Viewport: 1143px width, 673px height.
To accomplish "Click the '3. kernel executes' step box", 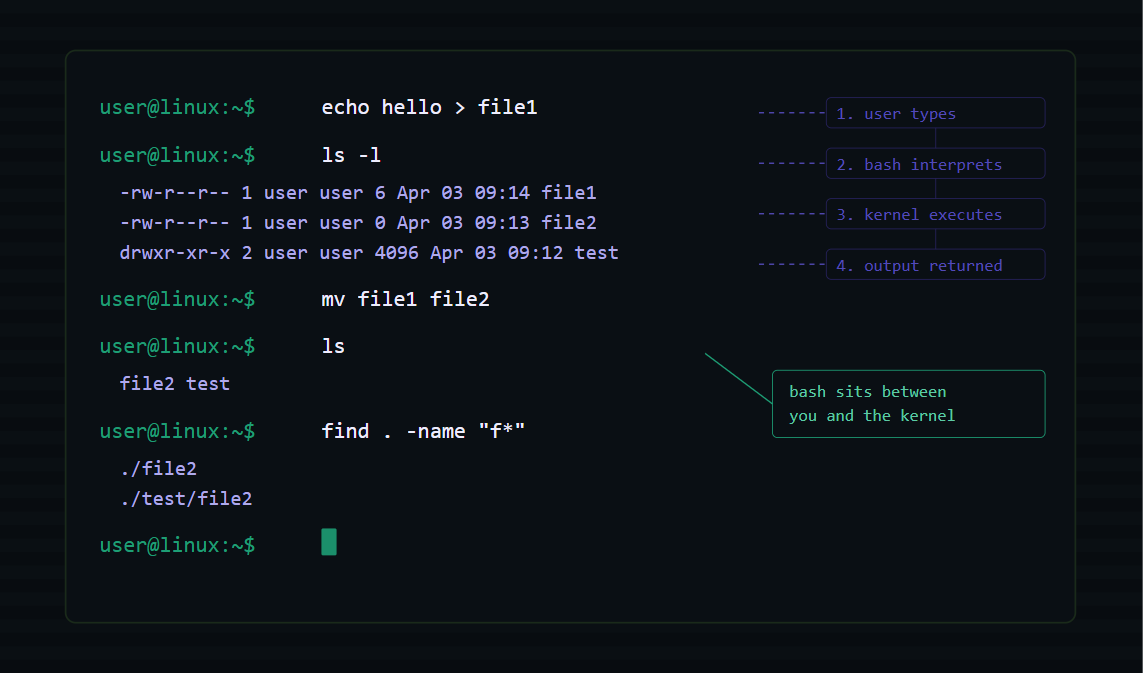I will pyautogui.click(x=935, y=214).
